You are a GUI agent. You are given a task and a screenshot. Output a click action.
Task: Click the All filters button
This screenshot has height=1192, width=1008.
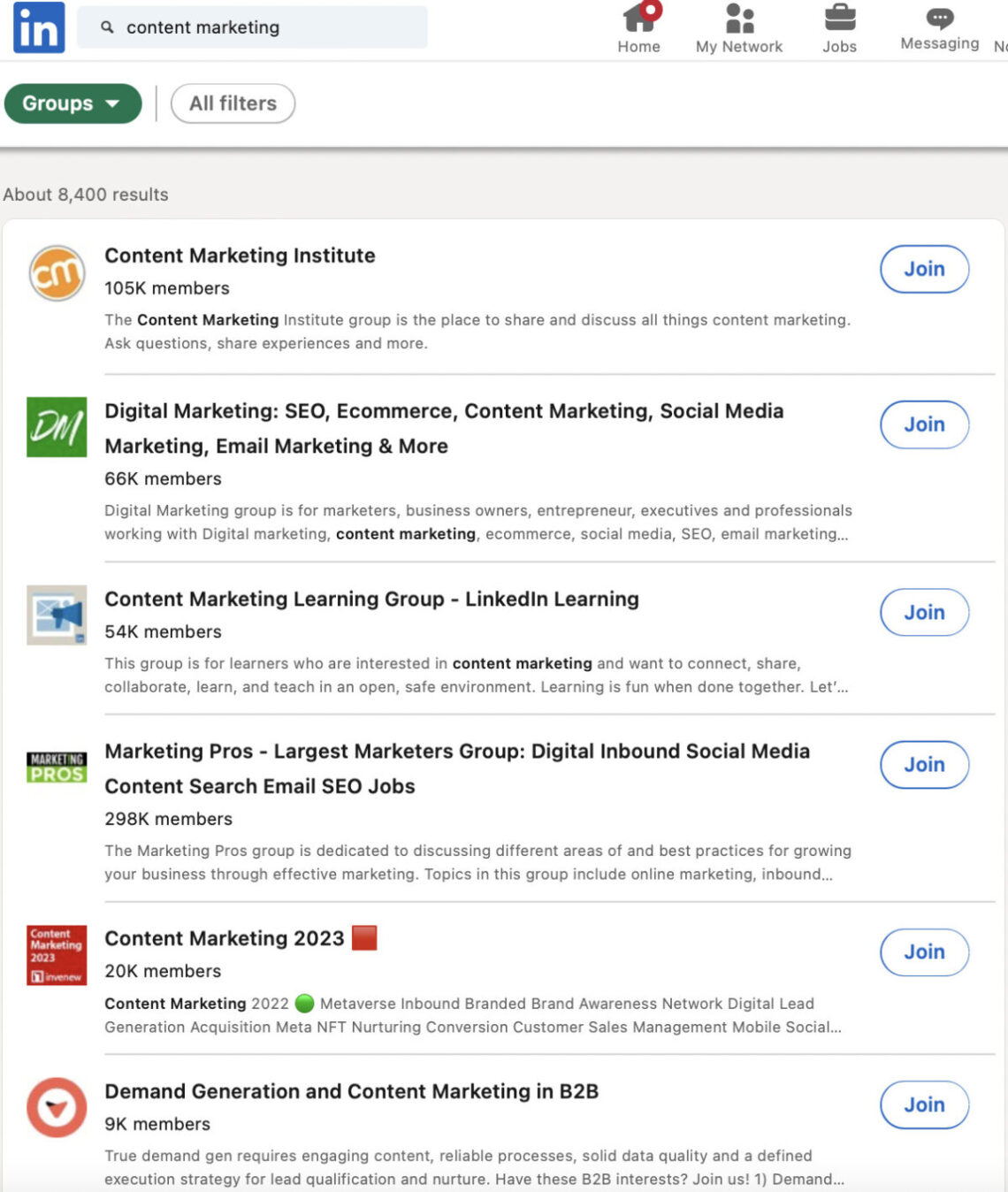233,103
